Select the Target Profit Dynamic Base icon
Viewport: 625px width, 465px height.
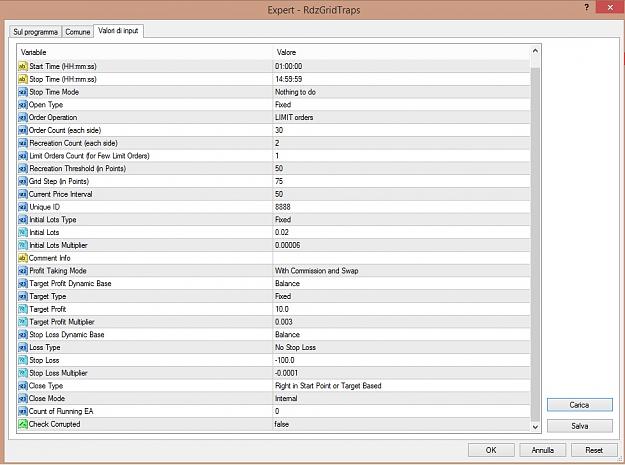coord(23,283)
